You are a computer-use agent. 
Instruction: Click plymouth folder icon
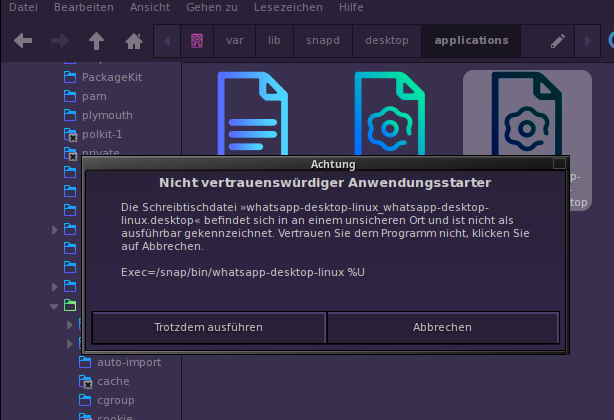70,115
